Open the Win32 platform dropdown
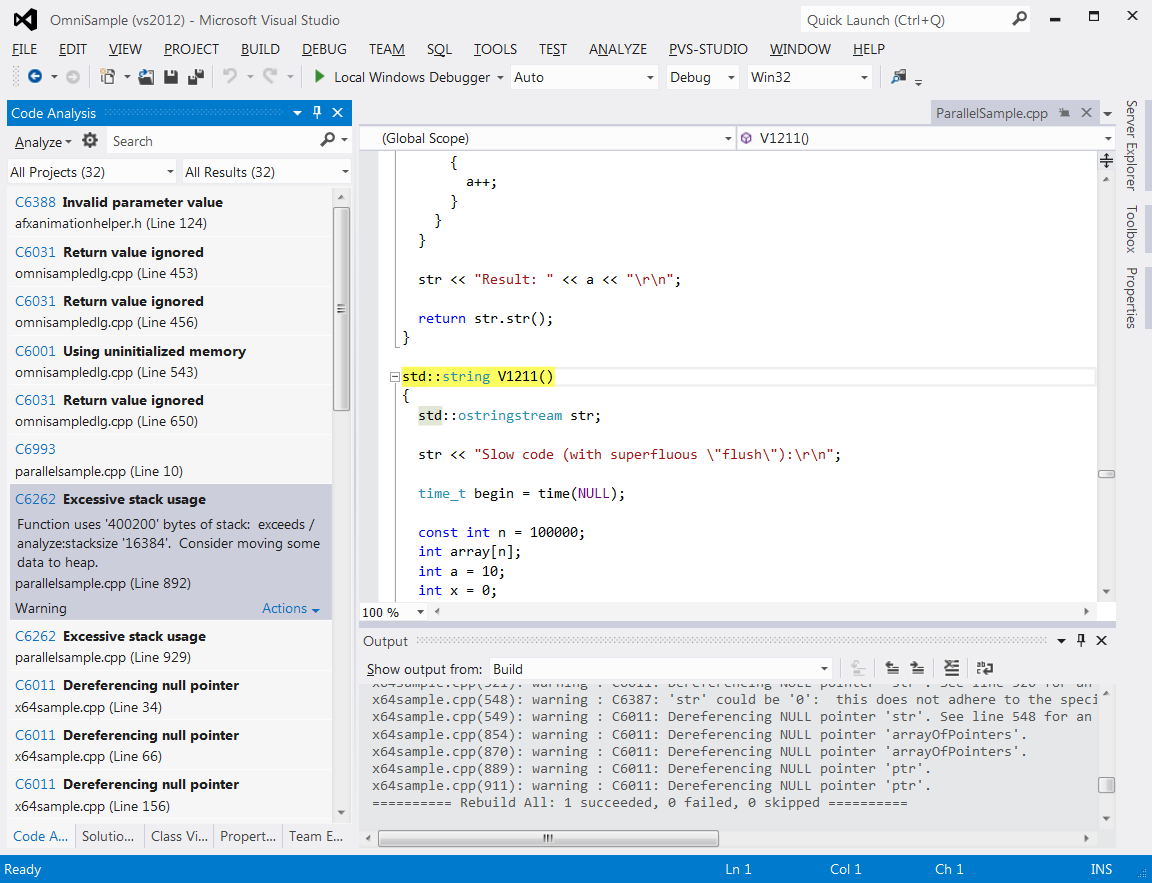The width and height of the screenshot is (1152, 883). point(810,77)
